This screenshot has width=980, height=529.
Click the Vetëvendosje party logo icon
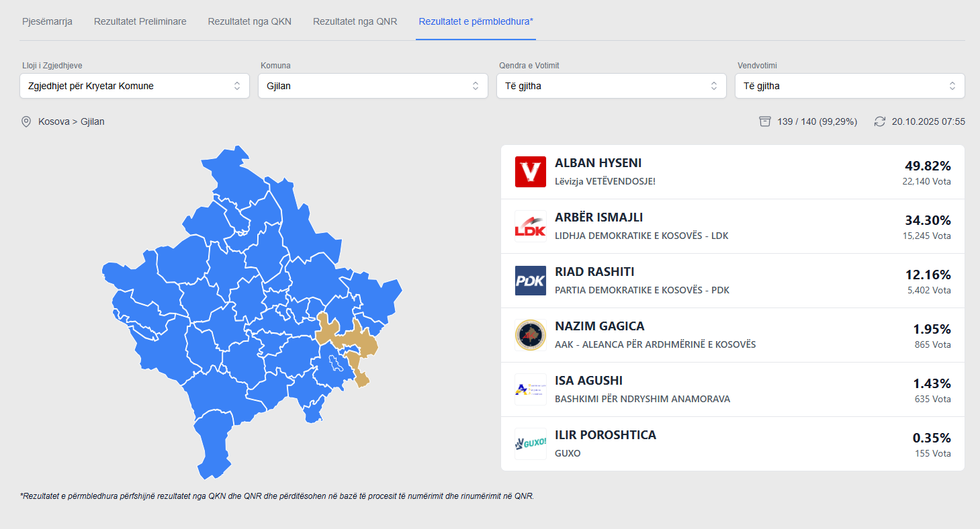pos(530,172)
